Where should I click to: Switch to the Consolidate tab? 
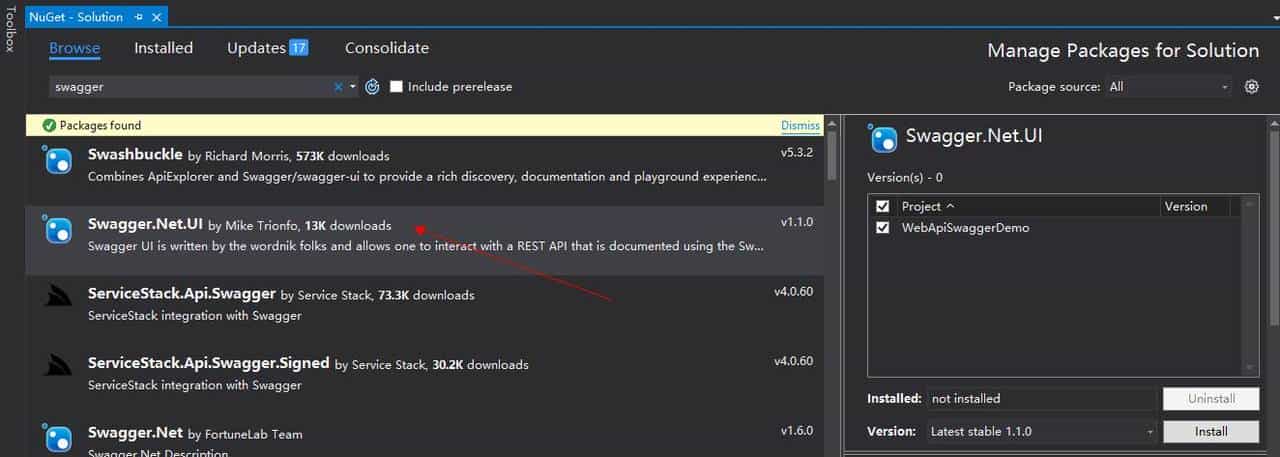coord(387,48)
